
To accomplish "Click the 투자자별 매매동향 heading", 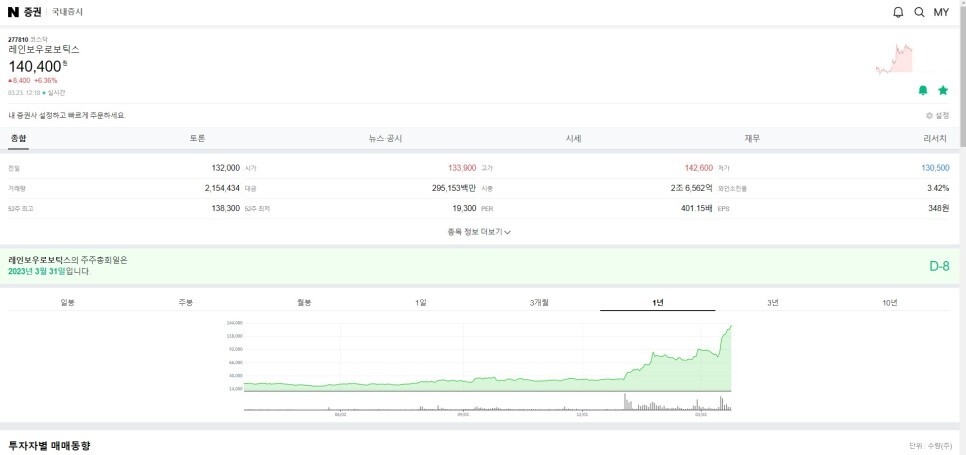I will coord(49,445).
